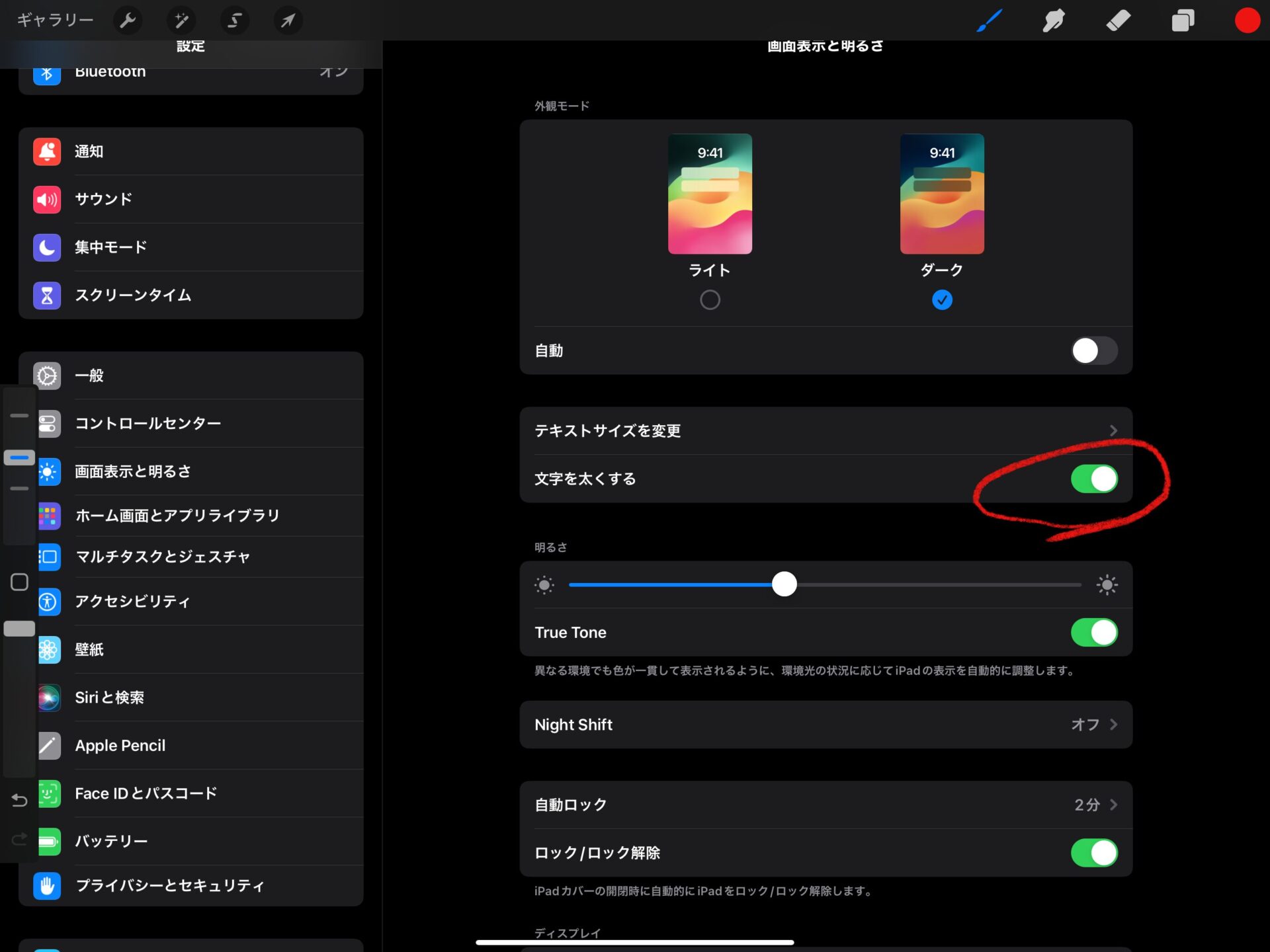Tap the Procreate undo arrow
Screen dimensions: 1270x952
tap(19, 801)
